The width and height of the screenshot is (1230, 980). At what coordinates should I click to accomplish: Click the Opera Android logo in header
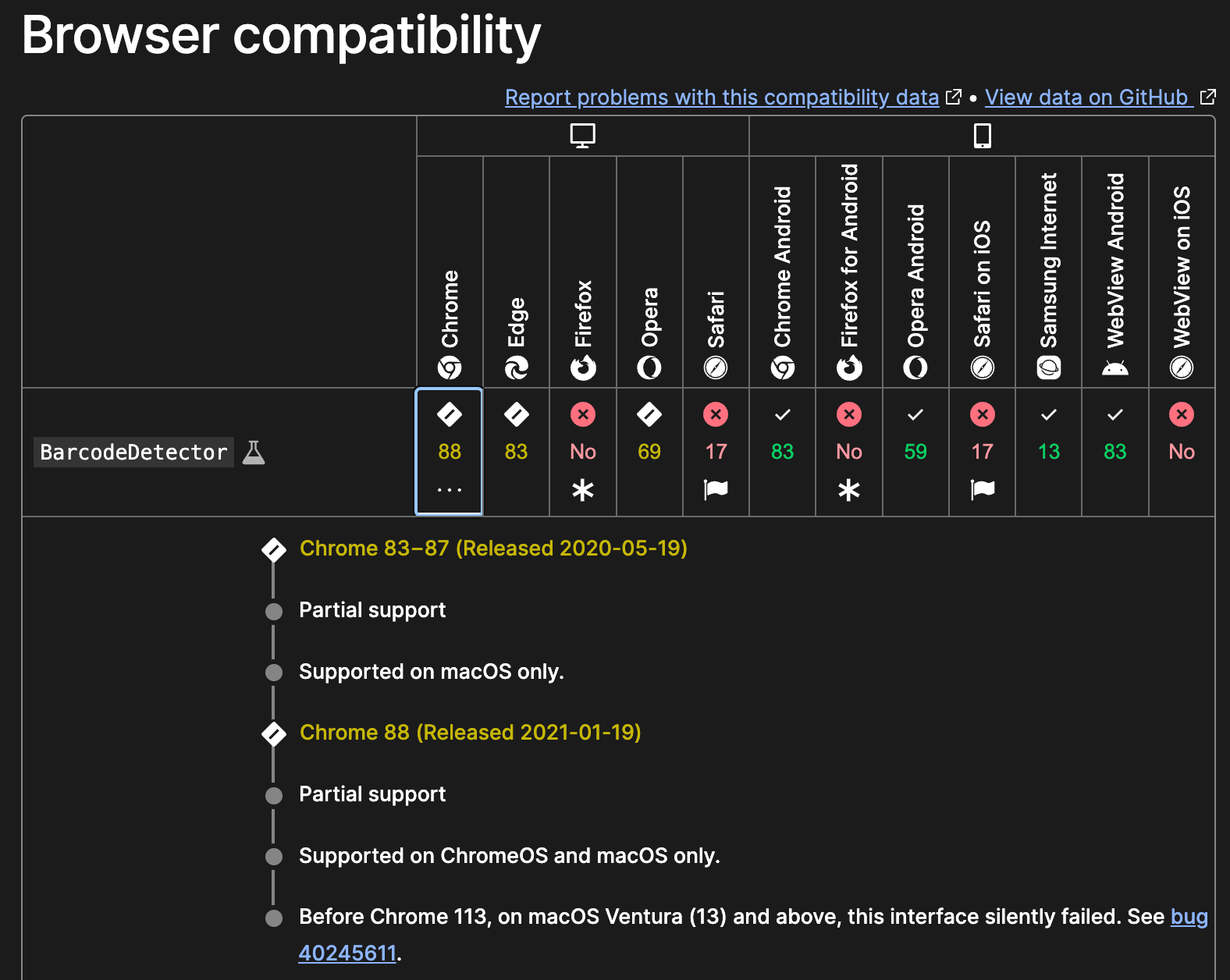(915, 367)
